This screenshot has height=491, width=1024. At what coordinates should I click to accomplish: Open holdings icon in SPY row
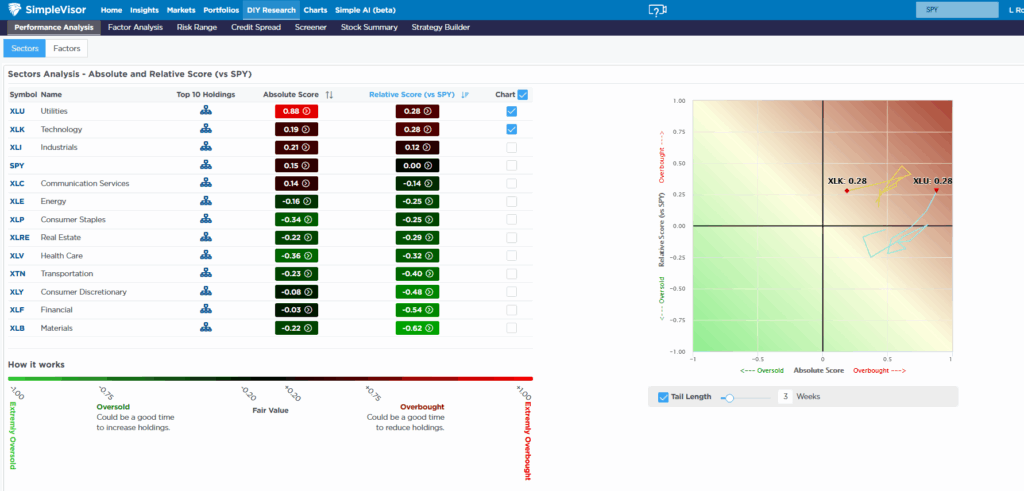tap(205, 165)
